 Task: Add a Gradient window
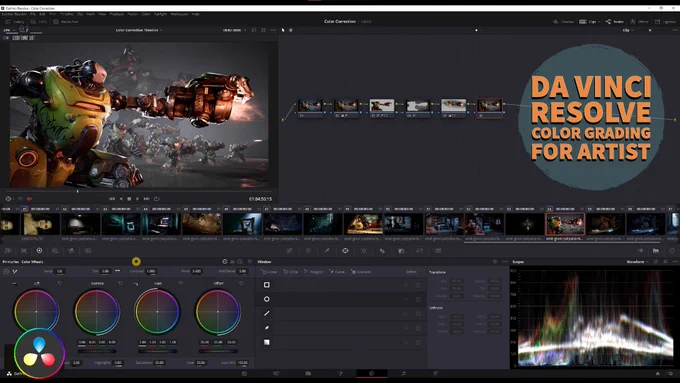(x=361, y=272)
